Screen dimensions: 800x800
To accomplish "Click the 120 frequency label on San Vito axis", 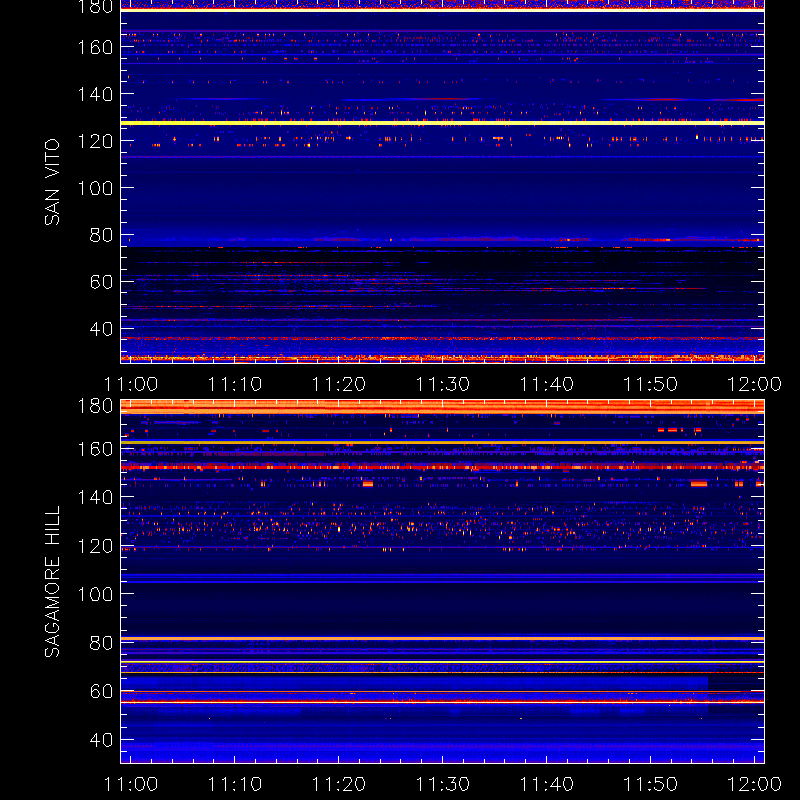I will [95, 141].
